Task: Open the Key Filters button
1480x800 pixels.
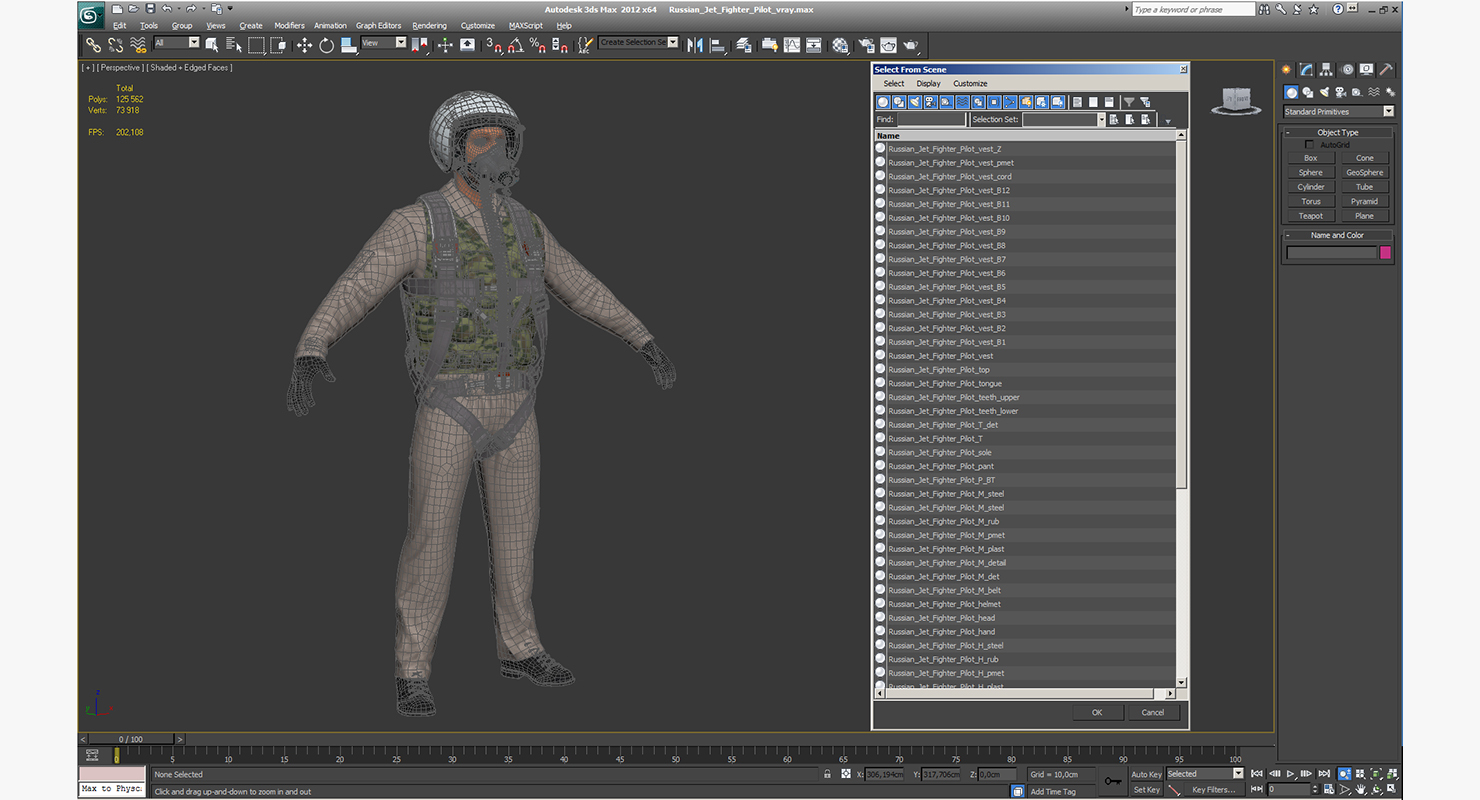Action: 1214,790
